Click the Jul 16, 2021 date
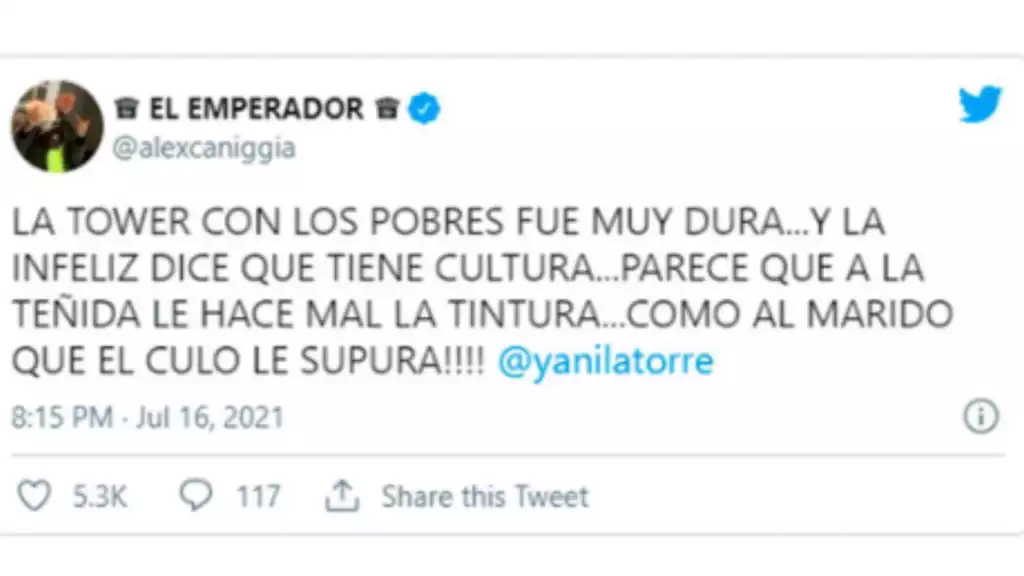Screen dimensions: 1024x576 [x=210, y=417]
